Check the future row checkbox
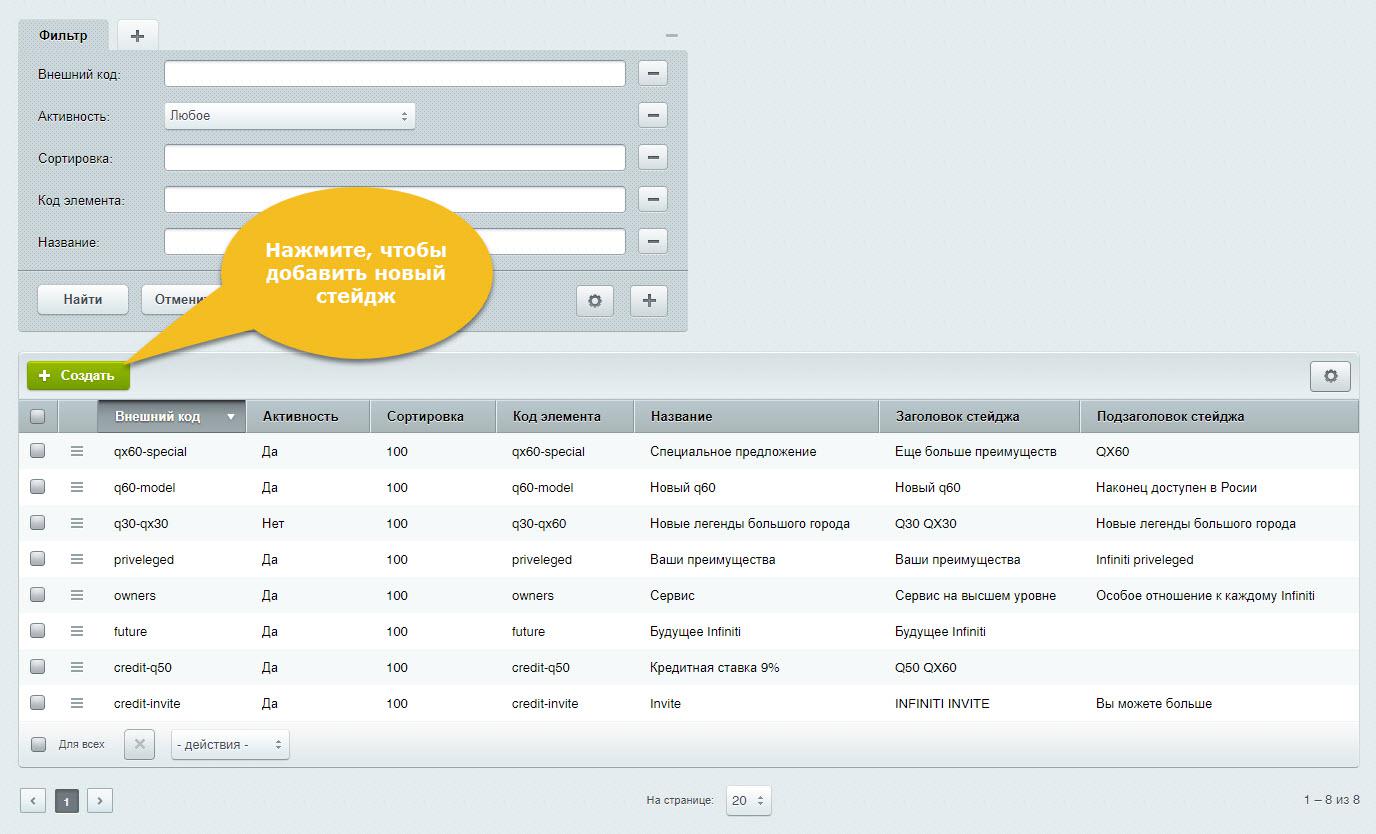Image resolution: width=1376 pixels, height=834 pixels. (37, 631)
